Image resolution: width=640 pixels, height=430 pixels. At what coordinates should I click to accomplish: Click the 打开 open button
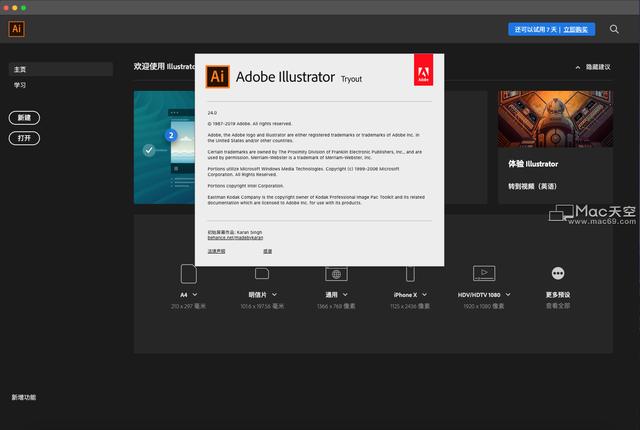click(x=24, y=138)
